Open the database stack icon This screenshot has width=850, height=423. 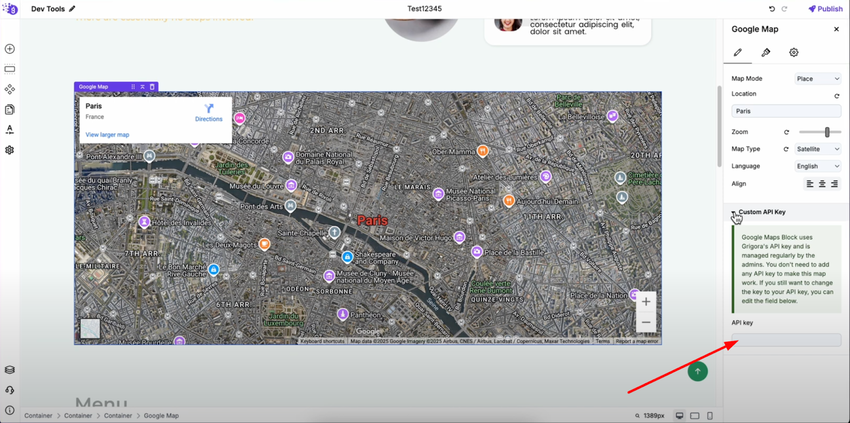[x=9, y=370]
